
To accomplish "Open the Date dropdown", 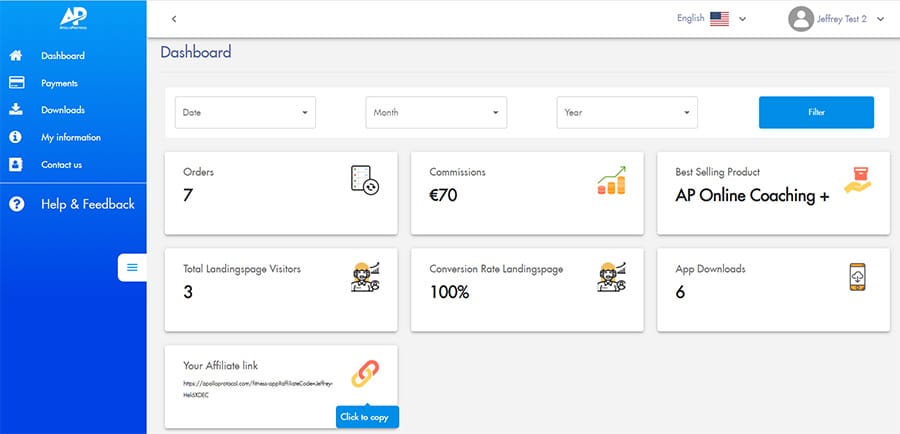I will [x=245, y=113].
